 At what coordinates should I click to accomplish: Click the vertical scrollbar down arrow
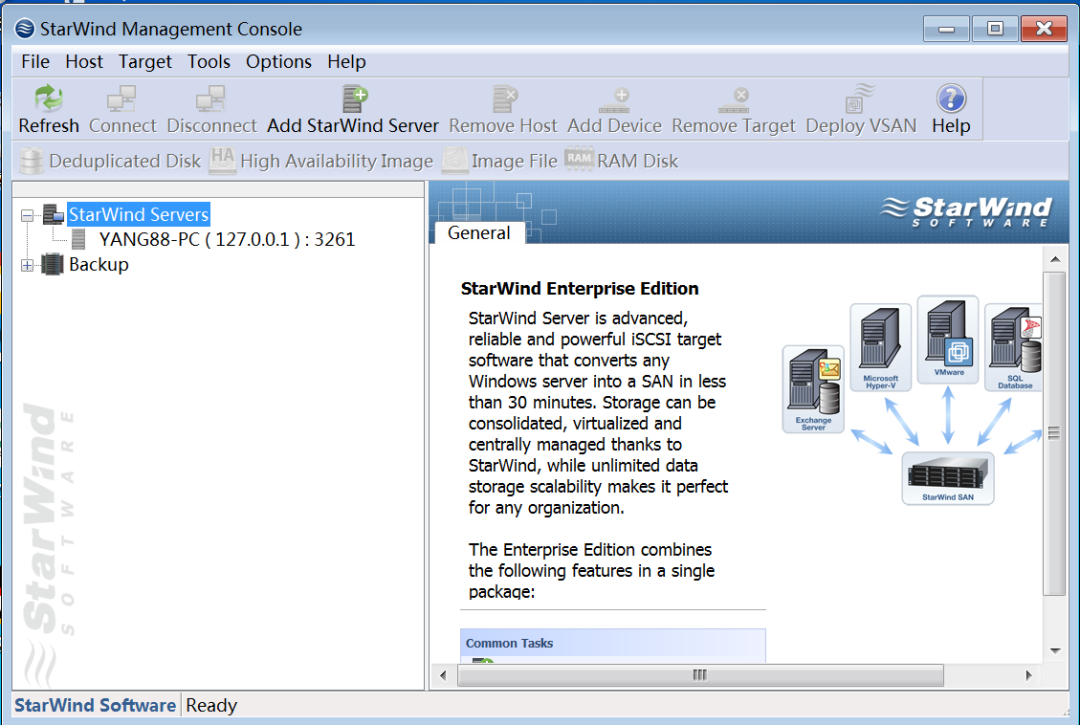[x=1055, y=651]
